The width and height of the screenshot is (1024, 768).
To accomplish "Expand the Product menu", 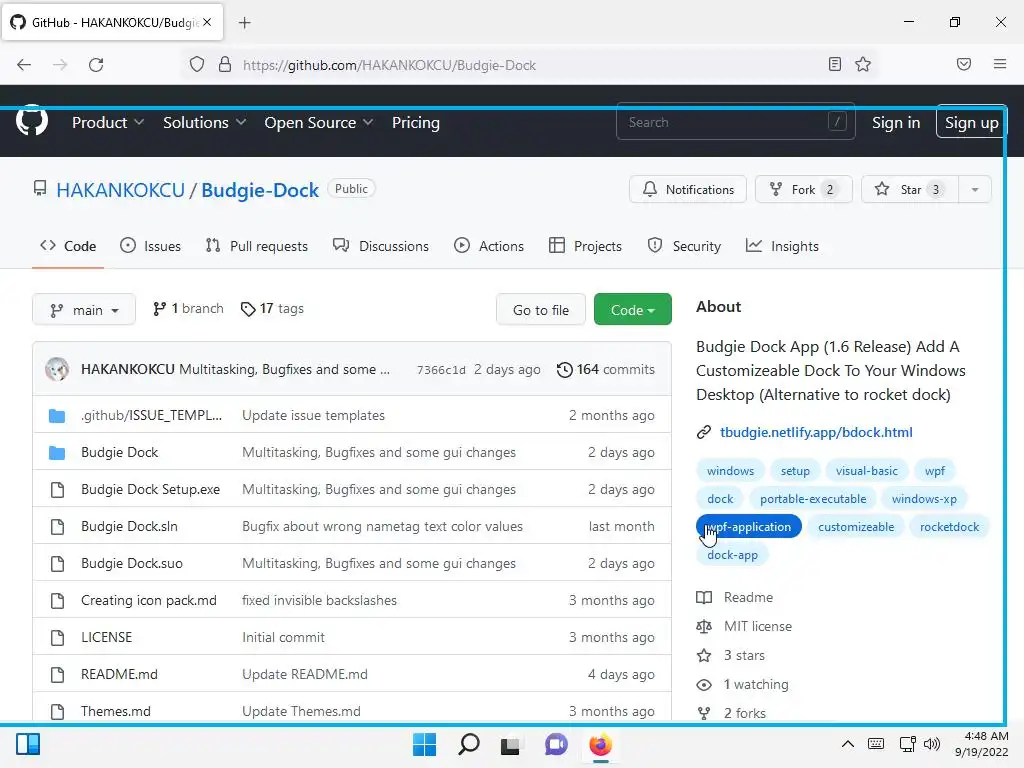I will tap(108, 122).
